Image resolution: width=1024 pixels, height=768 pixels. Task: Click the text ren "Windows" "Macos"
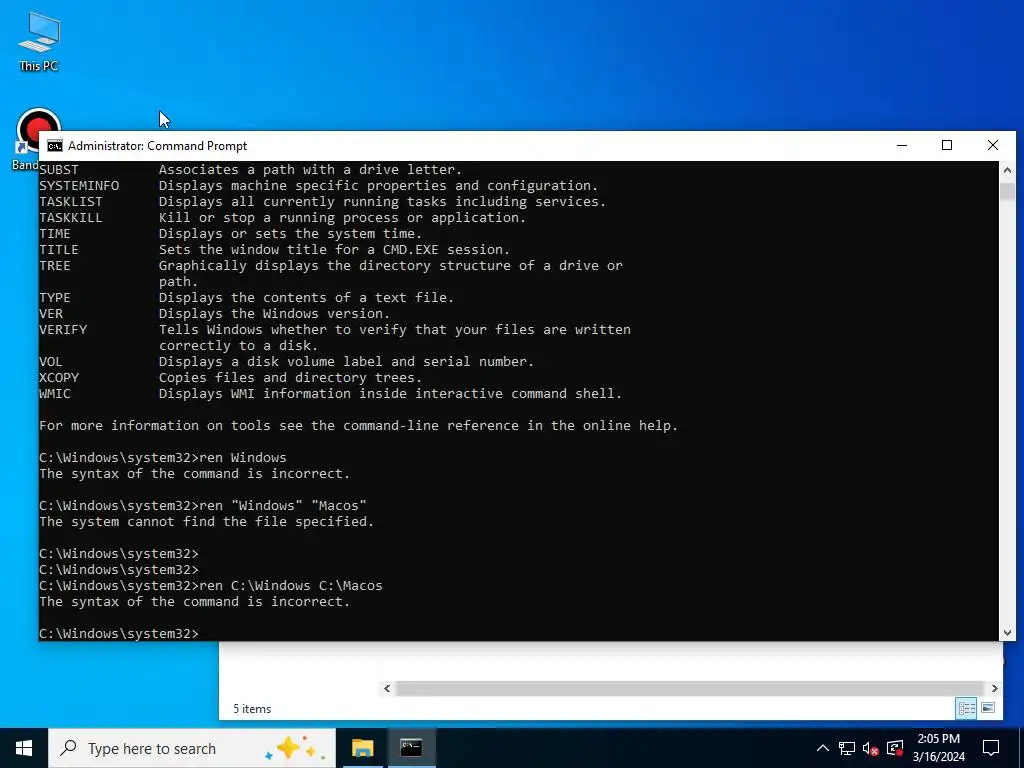283,505
